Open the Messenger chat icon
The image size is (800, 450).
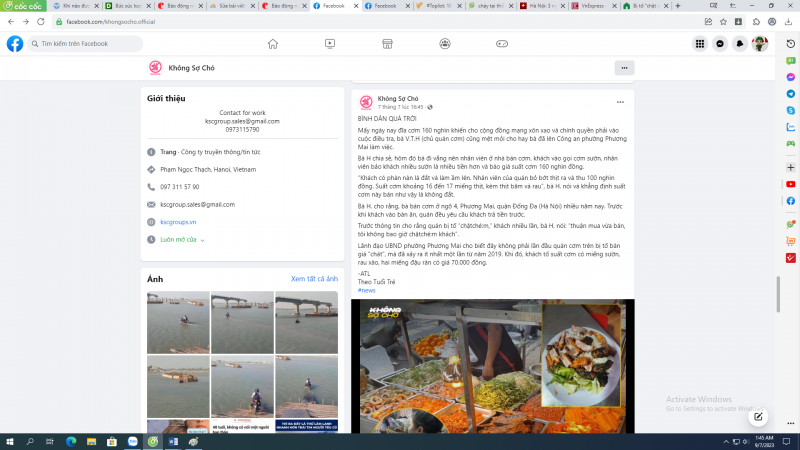tap(719, 44)
